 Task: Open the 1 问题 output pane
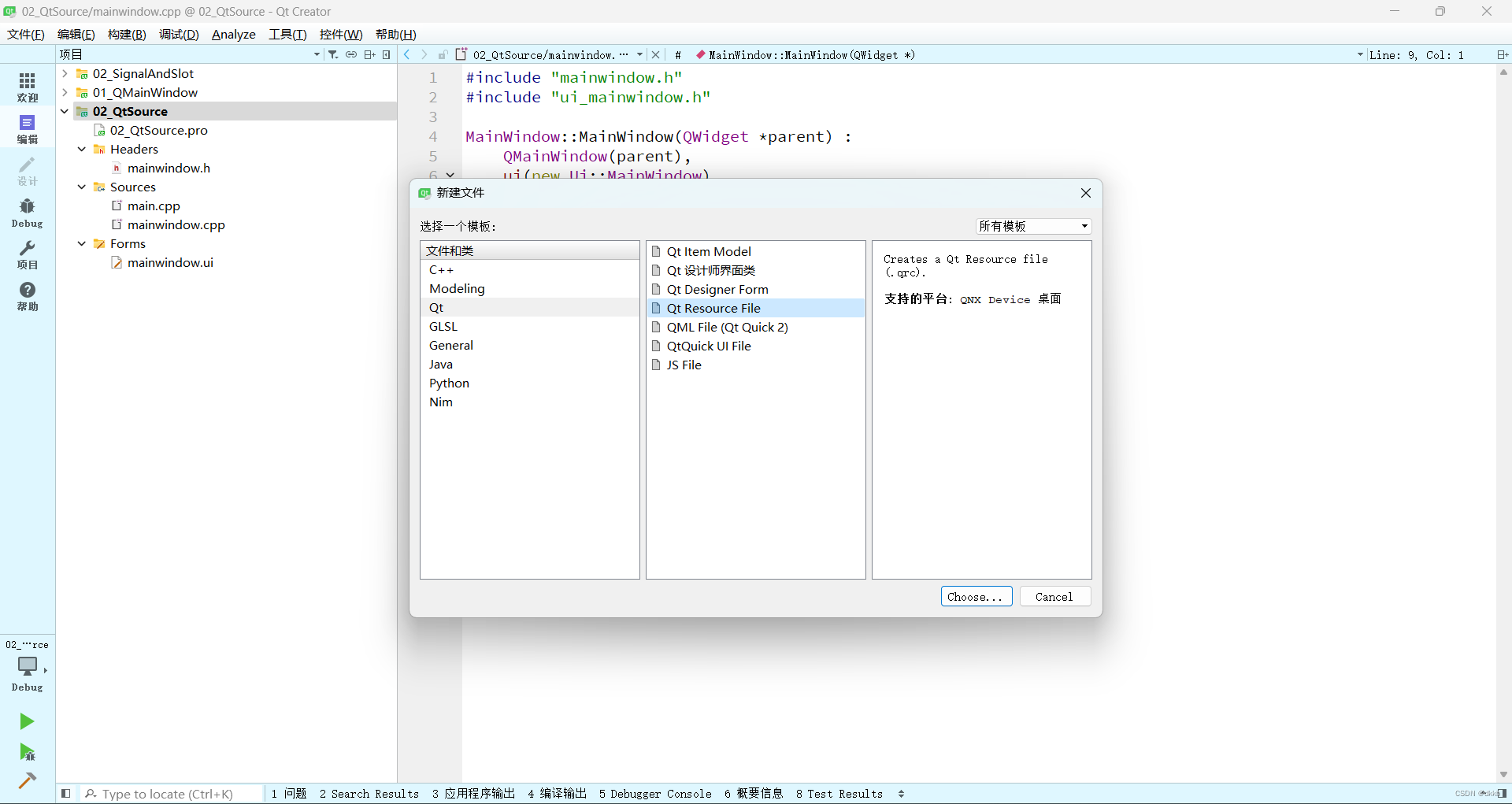289,793
